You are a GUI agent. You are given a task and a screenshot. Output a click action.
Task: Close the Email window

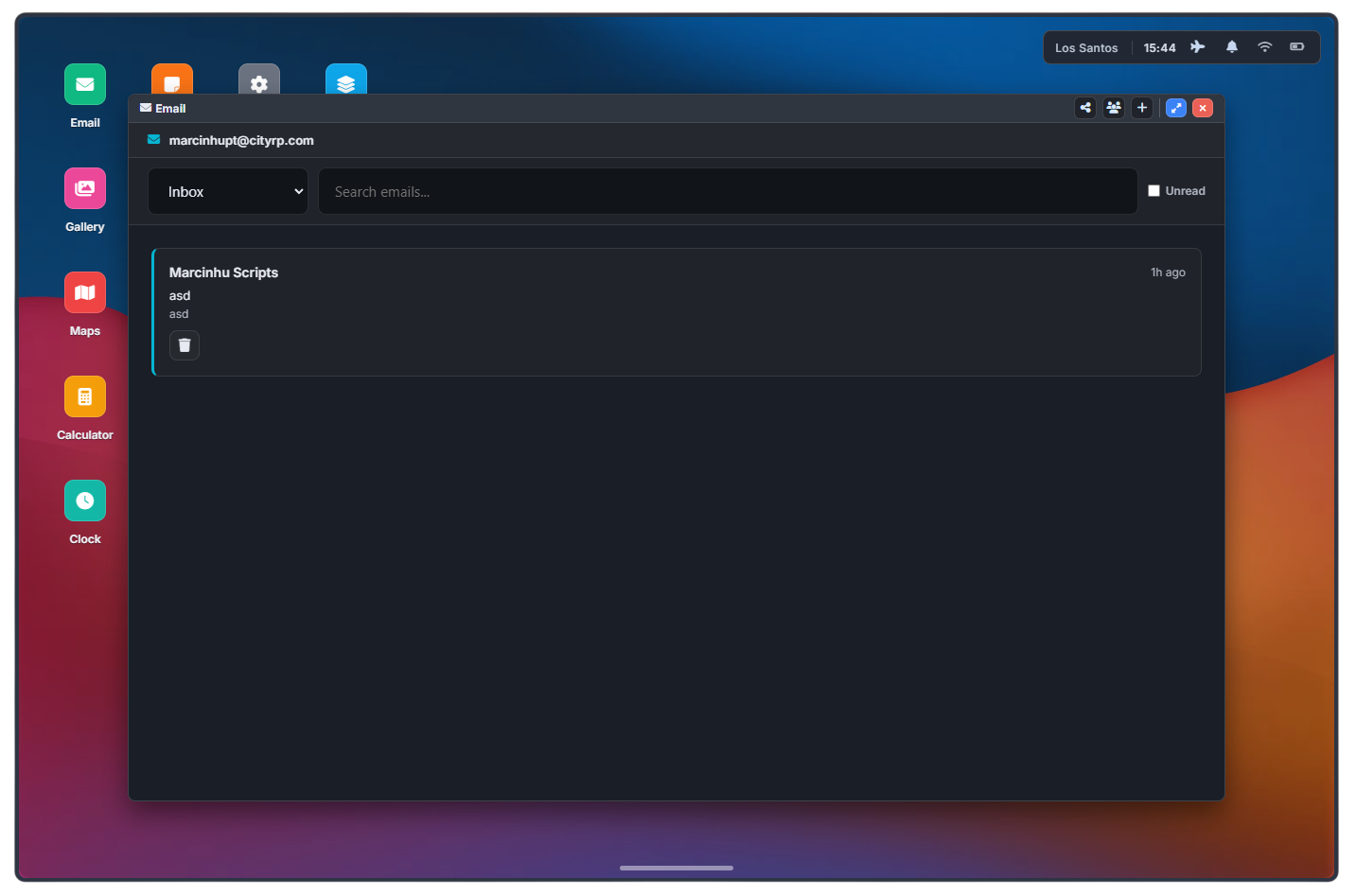[x=1203, y=108]
